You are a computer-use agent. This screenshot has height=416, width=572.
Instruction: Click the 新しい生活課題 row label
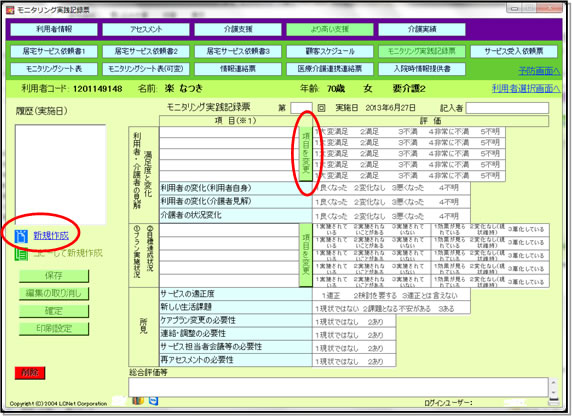[236, 307]
